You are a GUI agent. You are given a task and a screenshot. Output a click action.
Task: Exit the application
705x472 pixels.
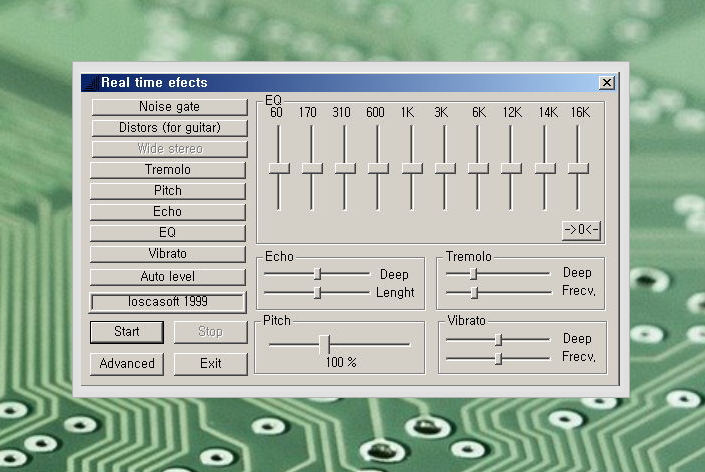210,364
